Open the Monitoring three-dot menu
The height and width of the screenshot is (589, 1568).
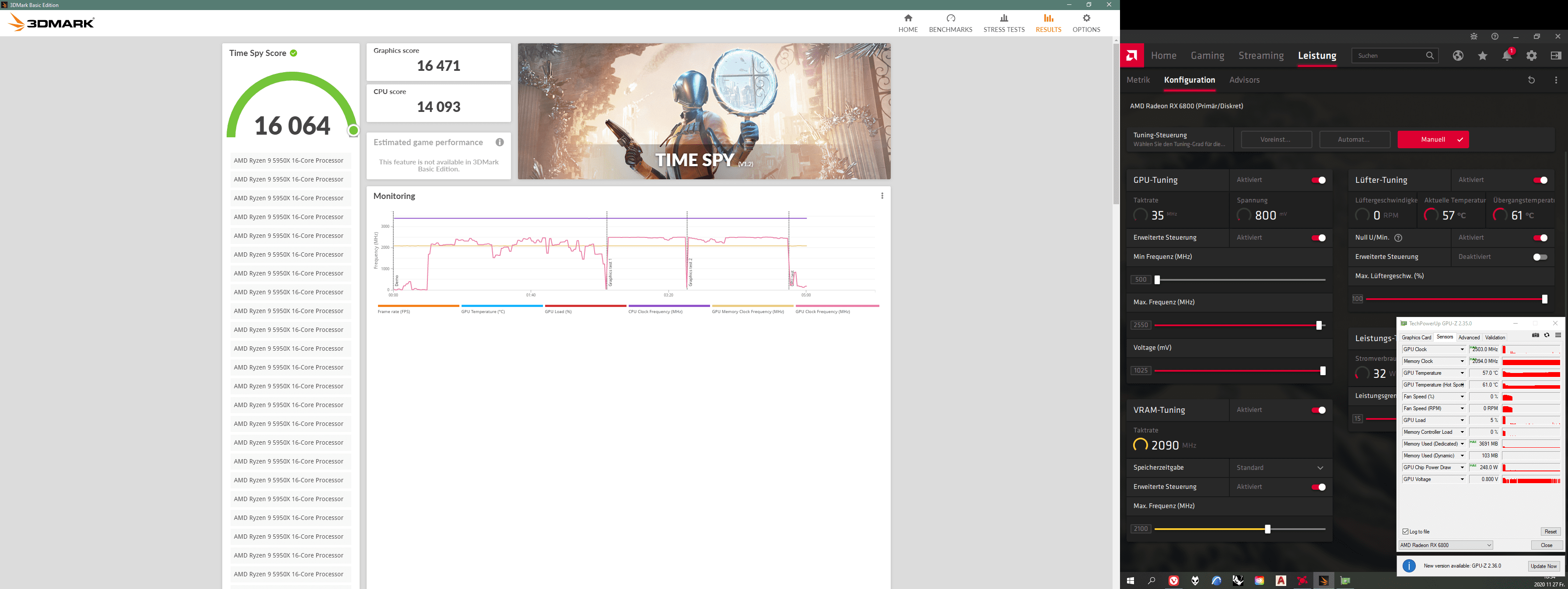point(882,196)
